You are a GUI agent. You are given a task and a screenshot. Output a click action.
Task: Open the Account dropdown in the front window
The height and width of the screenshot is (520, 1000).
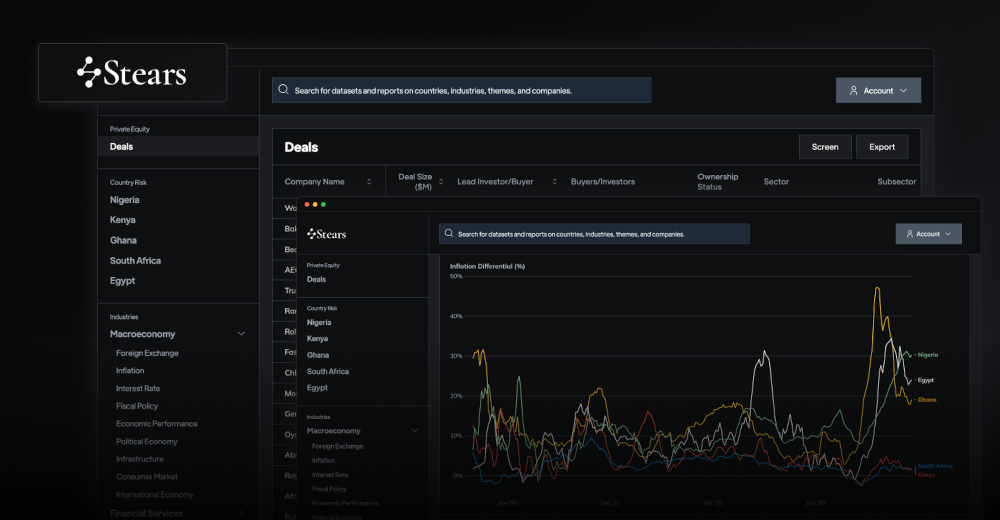click(928, 234)
